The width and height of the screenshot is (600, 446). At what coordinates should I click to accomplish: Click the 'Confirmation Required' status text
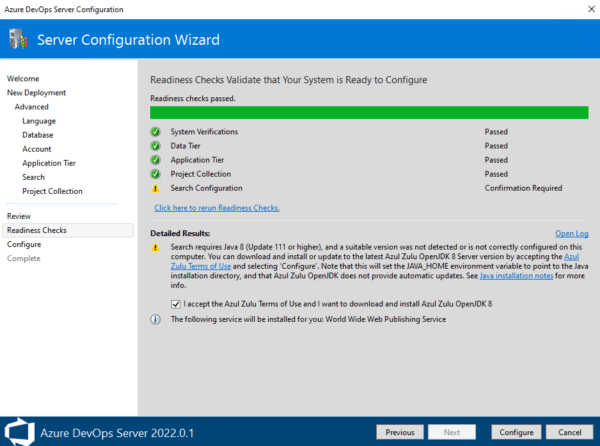tap(523, 188)
